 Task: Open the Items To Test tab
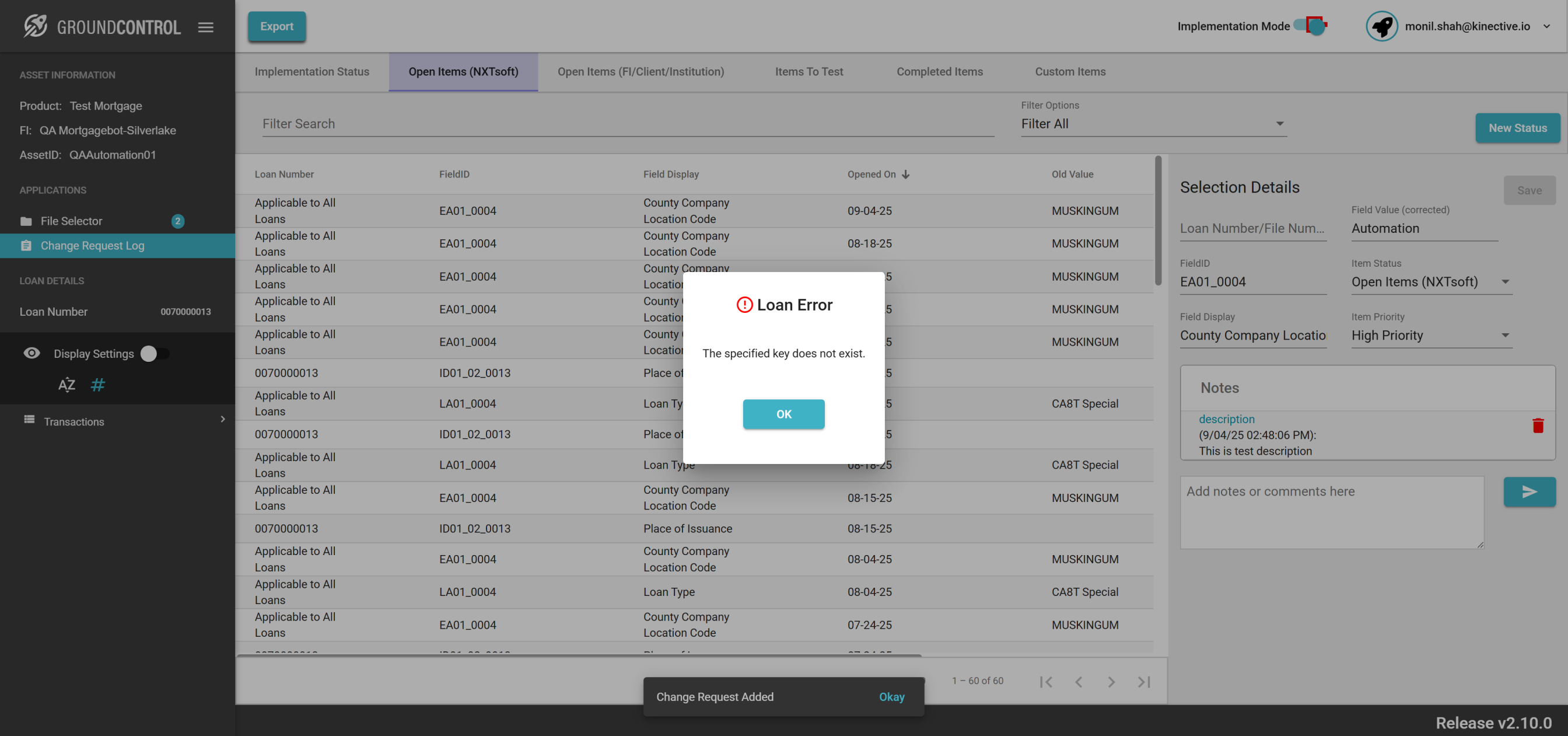click(x=808, y=71)
